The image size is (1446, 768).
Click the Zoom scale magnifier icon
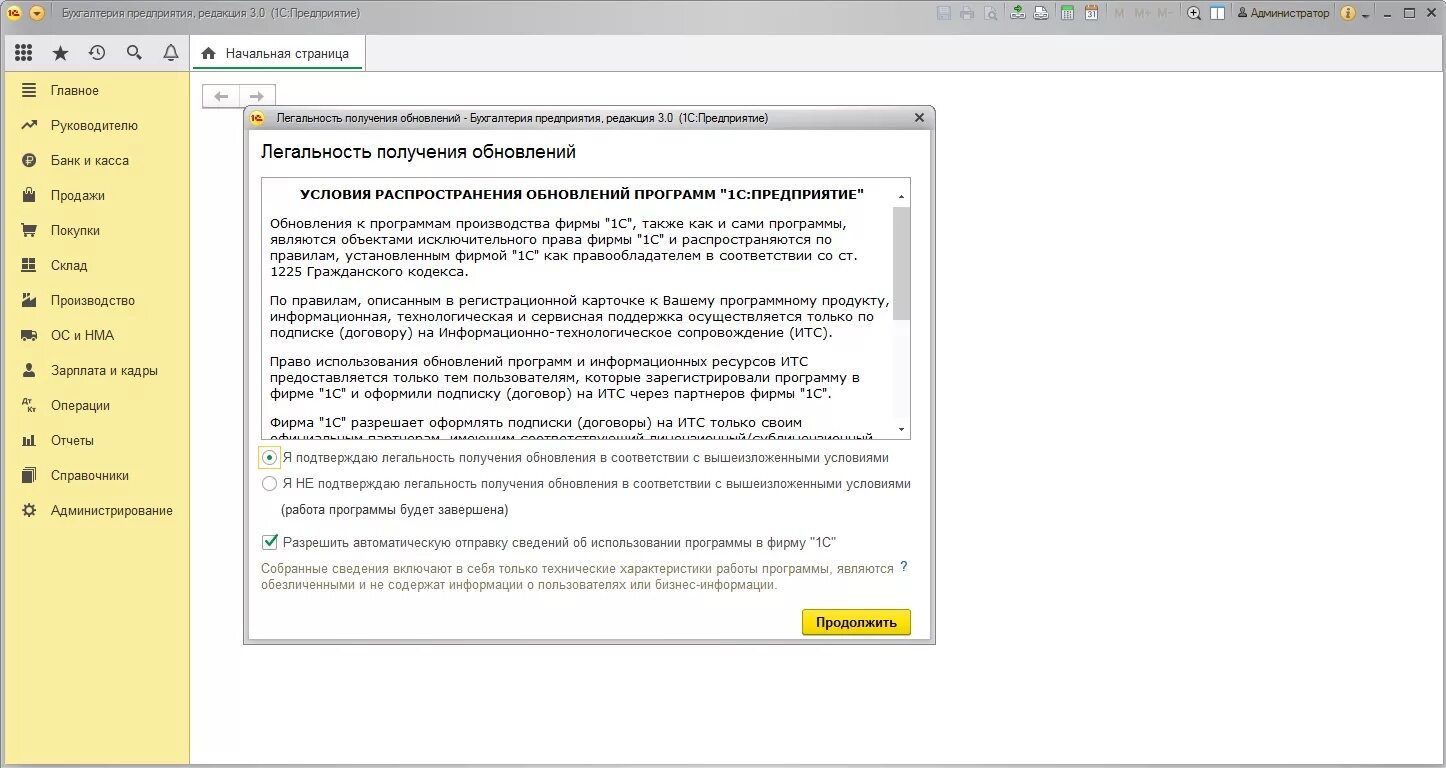click(1194, 13)
